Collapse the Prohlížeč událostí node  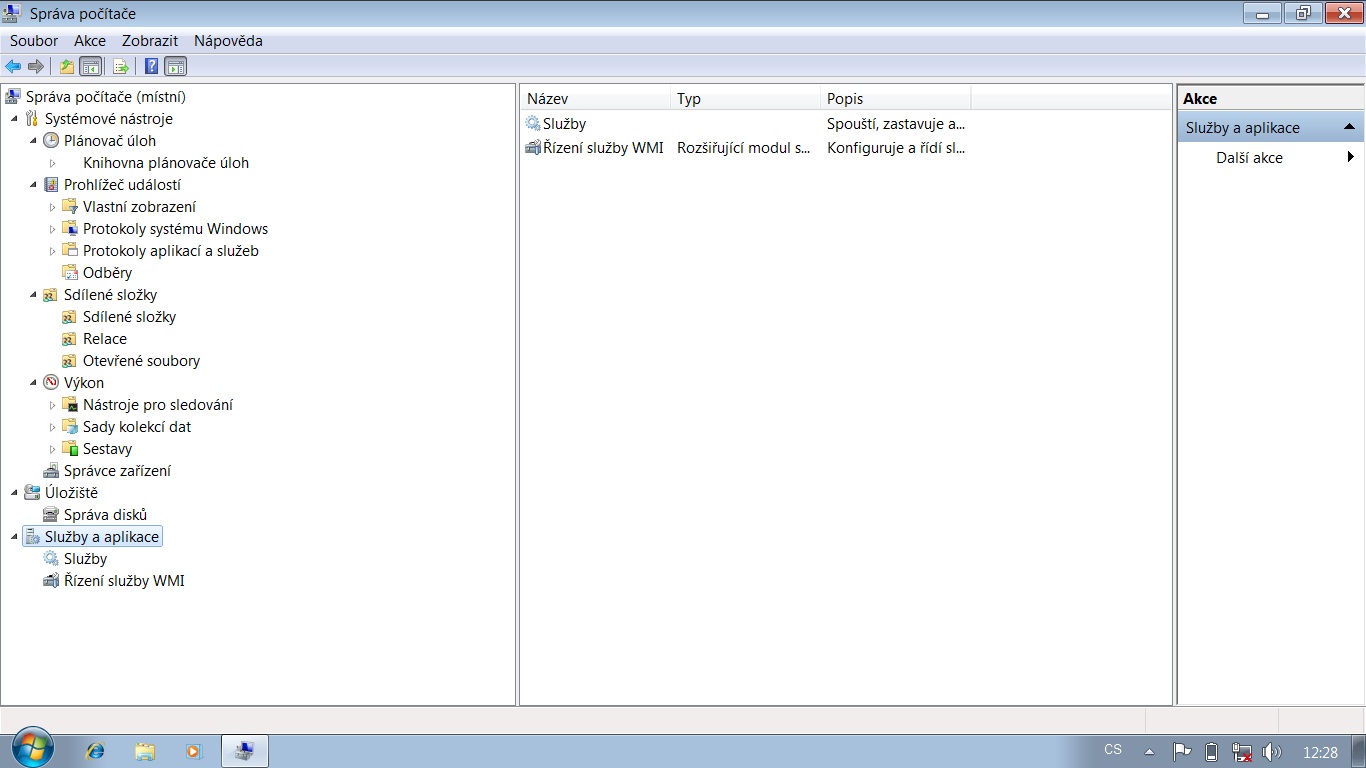point(33,185)
